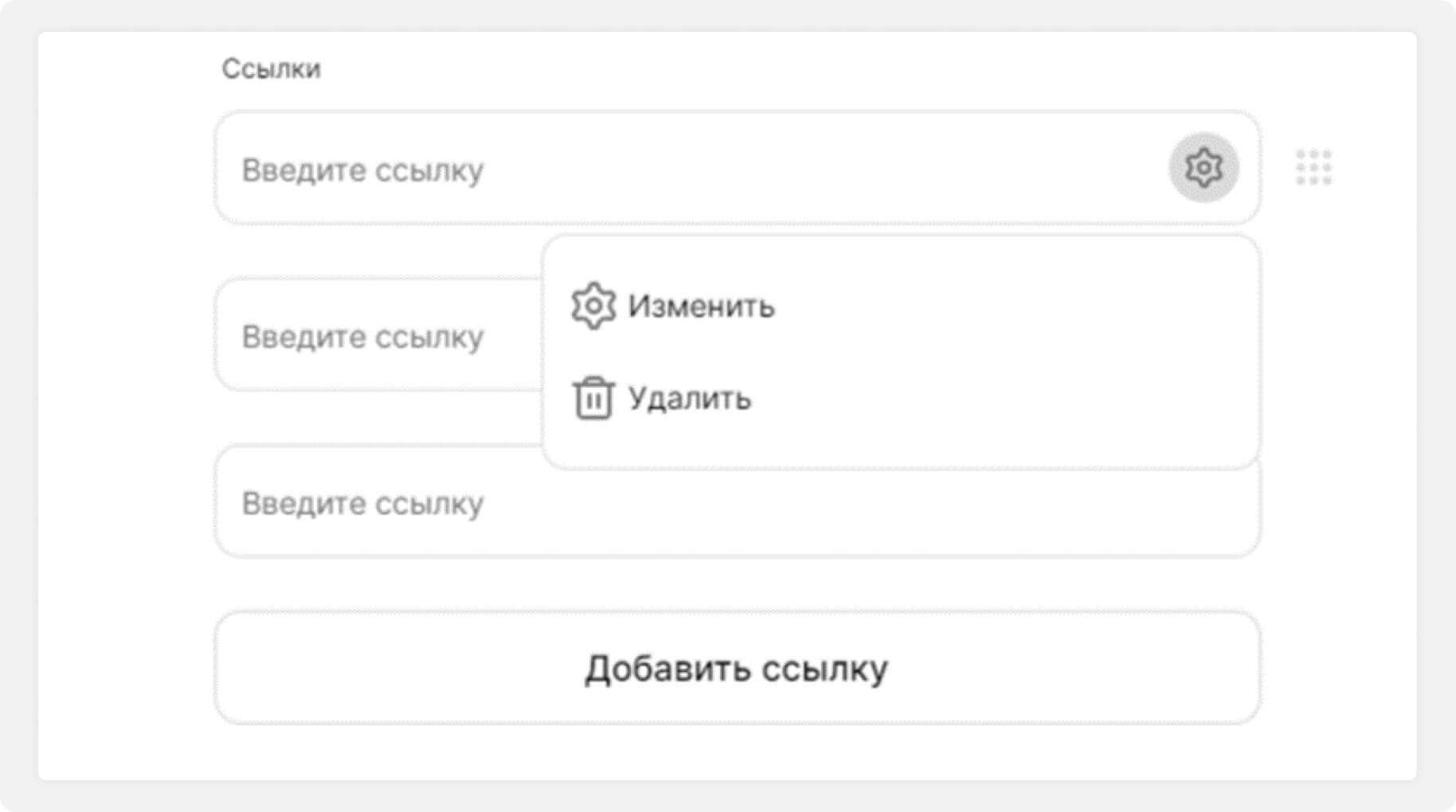Screen dimensions: 1456x812
Task: Click the "Изменить" text label
Action: tap(701, 306)
